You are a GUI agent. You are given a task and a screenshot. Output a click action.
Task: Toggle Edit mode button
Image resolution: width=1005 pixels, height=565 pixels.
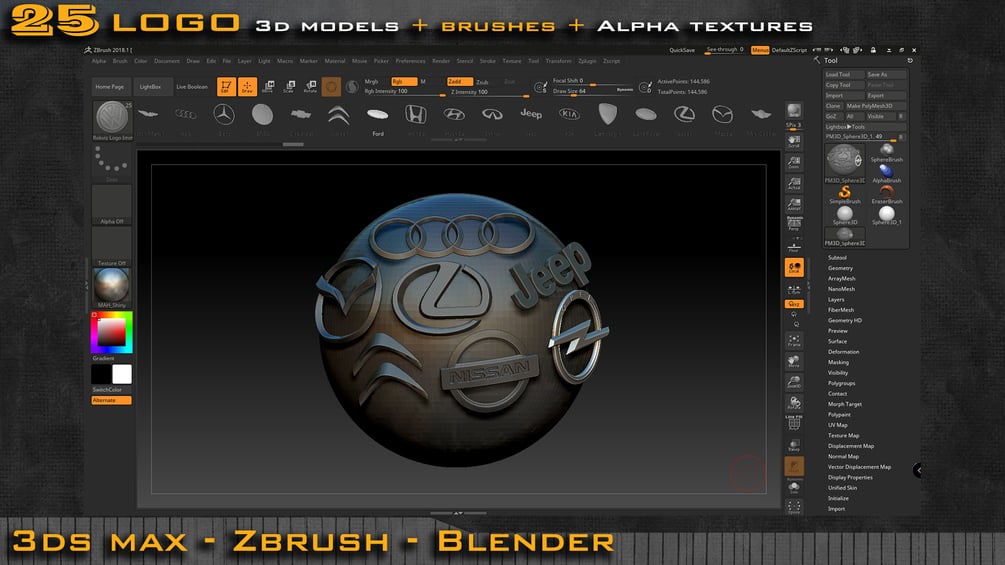(226, 86)
